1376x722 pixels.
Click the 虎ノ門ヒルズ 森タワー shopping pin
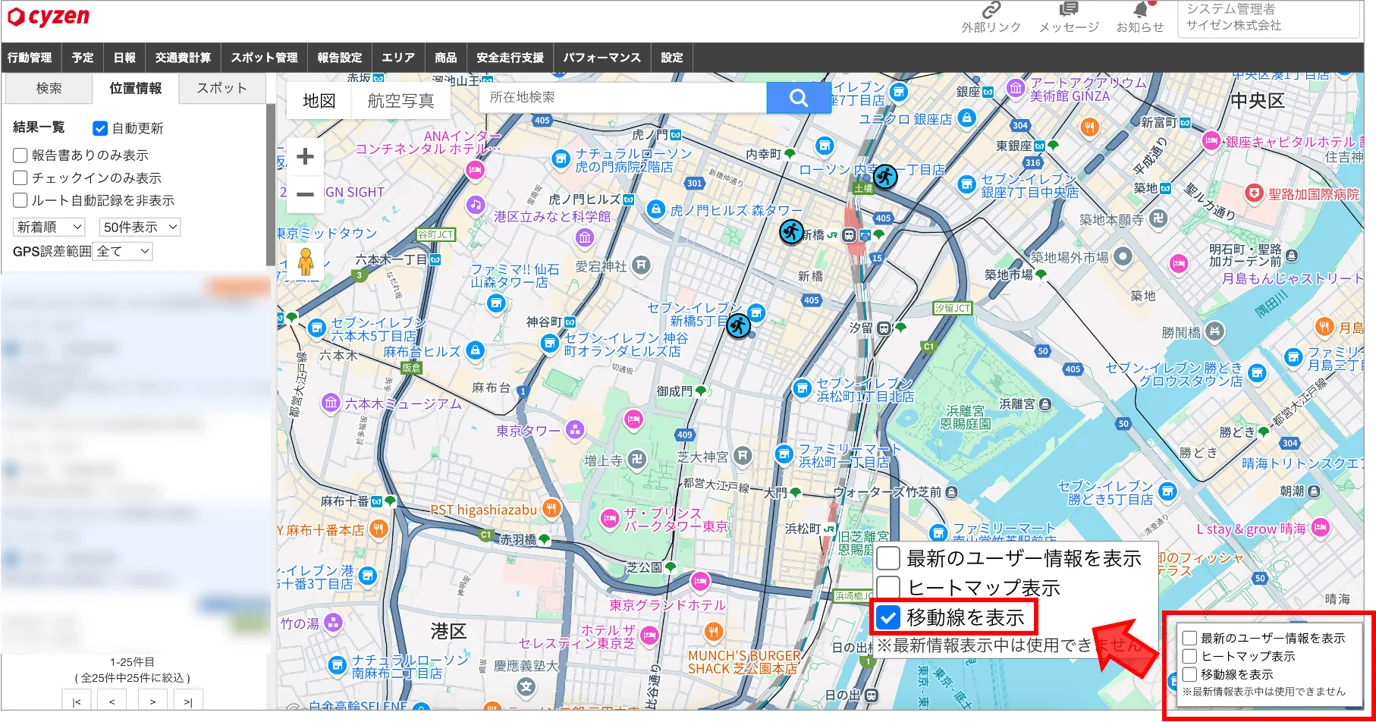tap(655, 210)
